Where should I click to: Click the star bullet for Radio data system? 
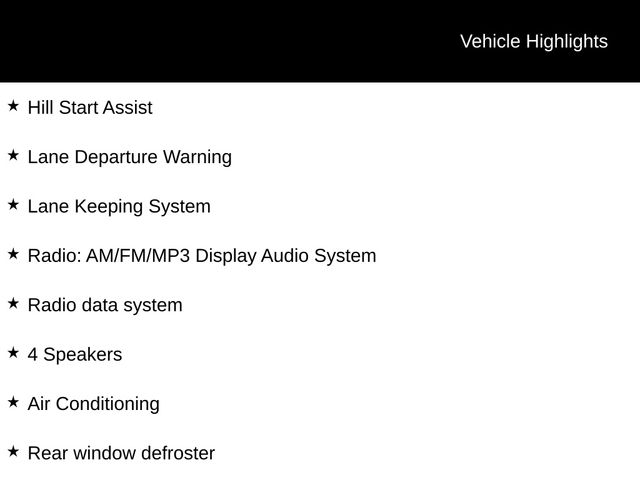(x=13, y=303)
